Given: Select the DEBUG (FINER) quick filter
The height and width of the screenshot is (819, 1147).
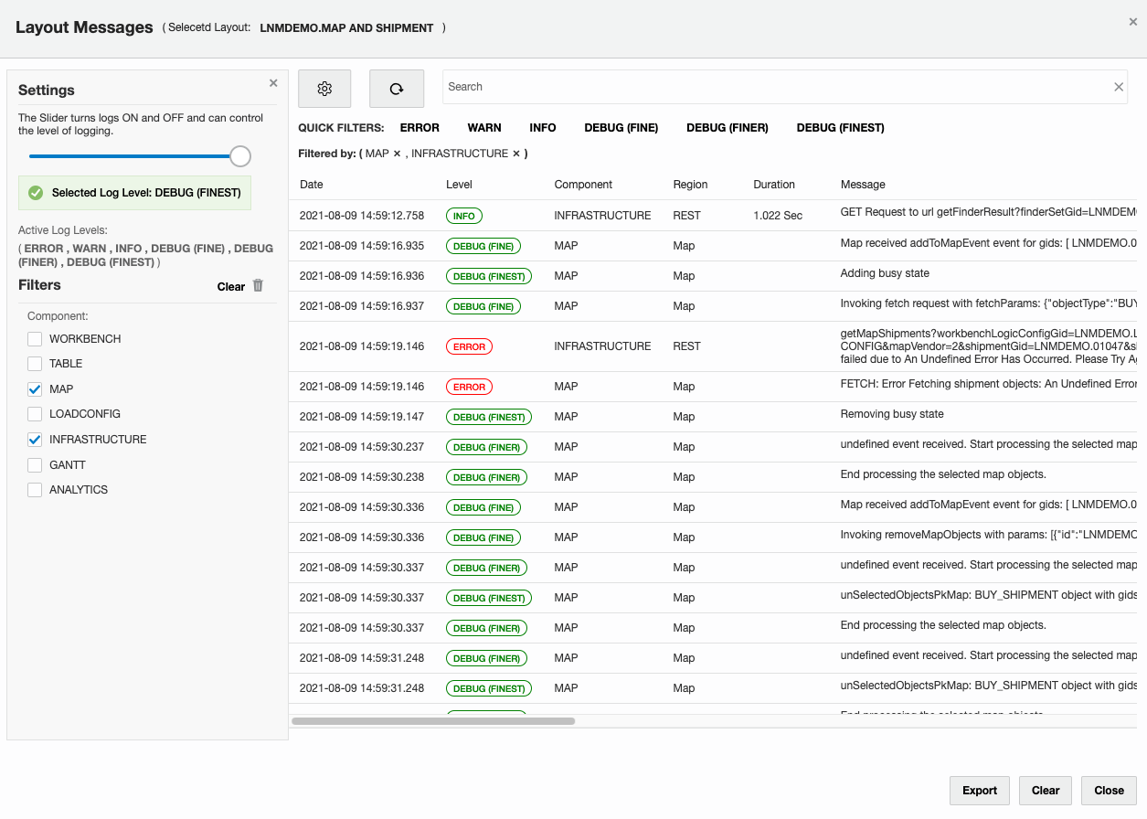Looking at the screenshot, I should 727,128.
